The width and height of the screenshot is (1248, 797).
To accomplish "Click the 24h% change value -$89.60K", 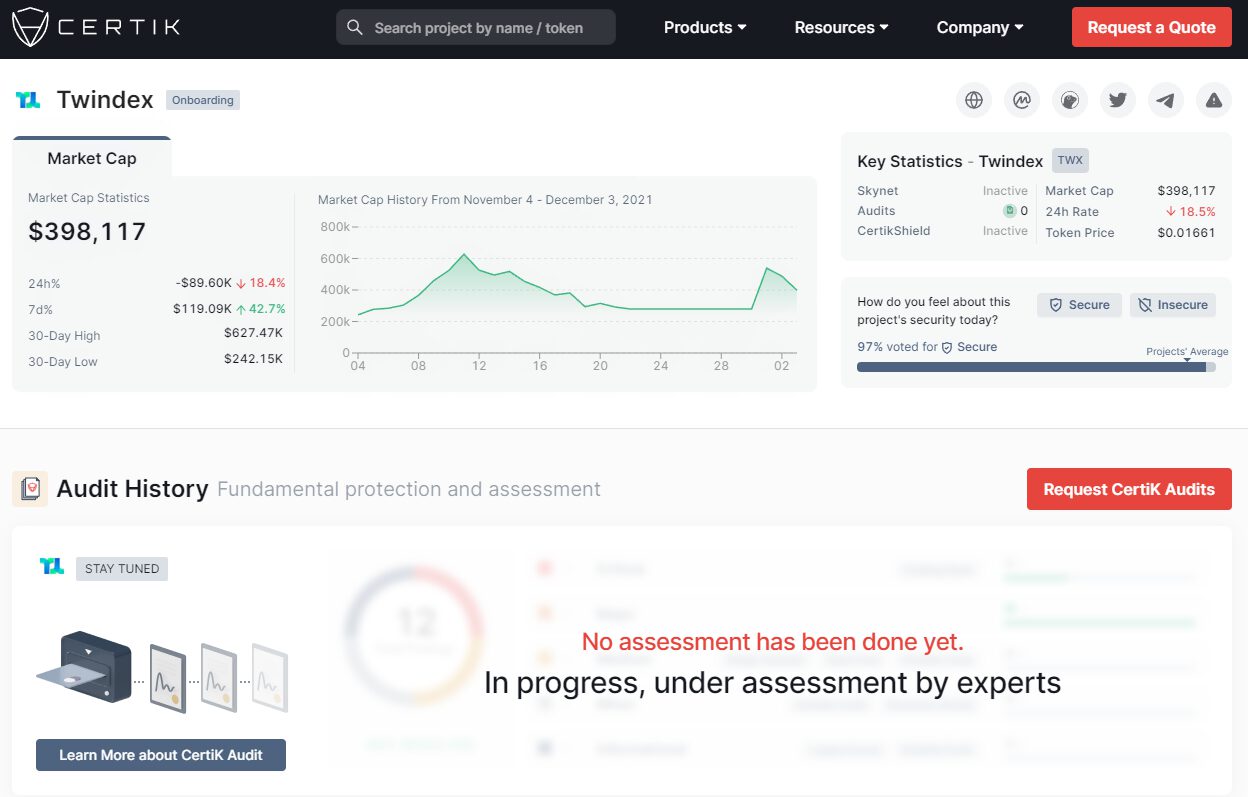I will tap(206, 283).
